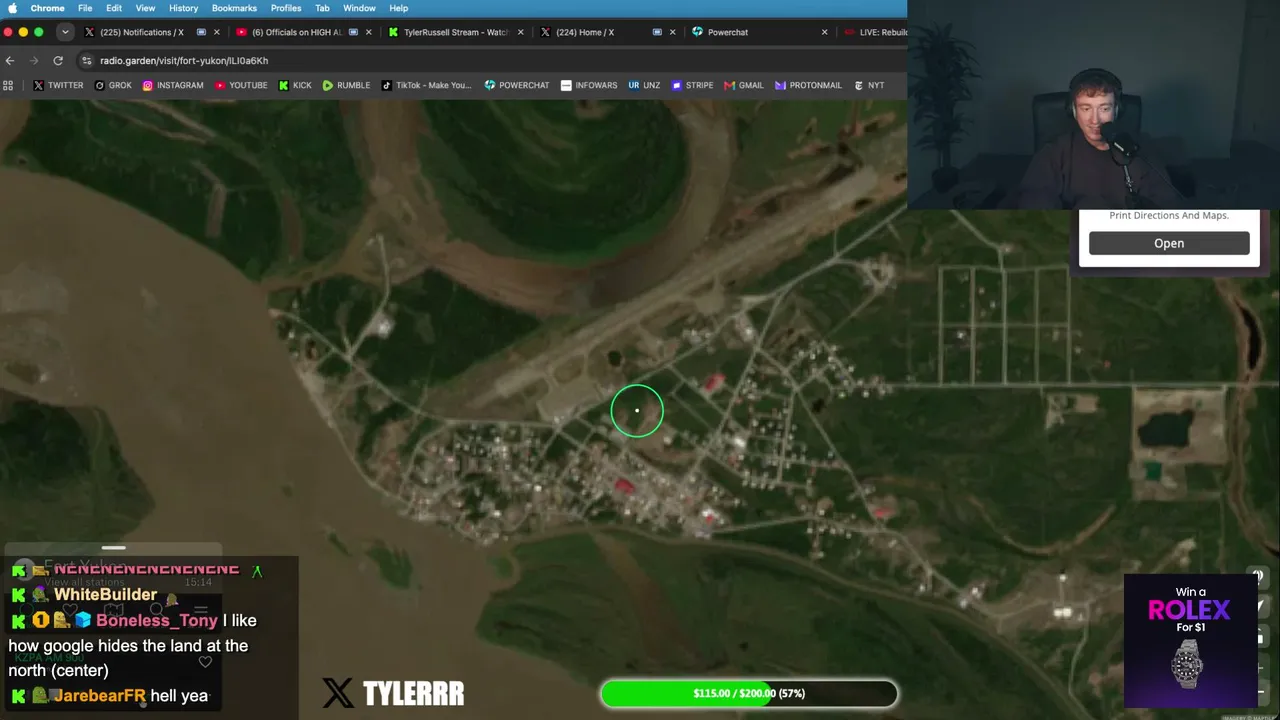Open the Window menu
The height and width of the screenshot is (720, 1280).
coord(360,8)
